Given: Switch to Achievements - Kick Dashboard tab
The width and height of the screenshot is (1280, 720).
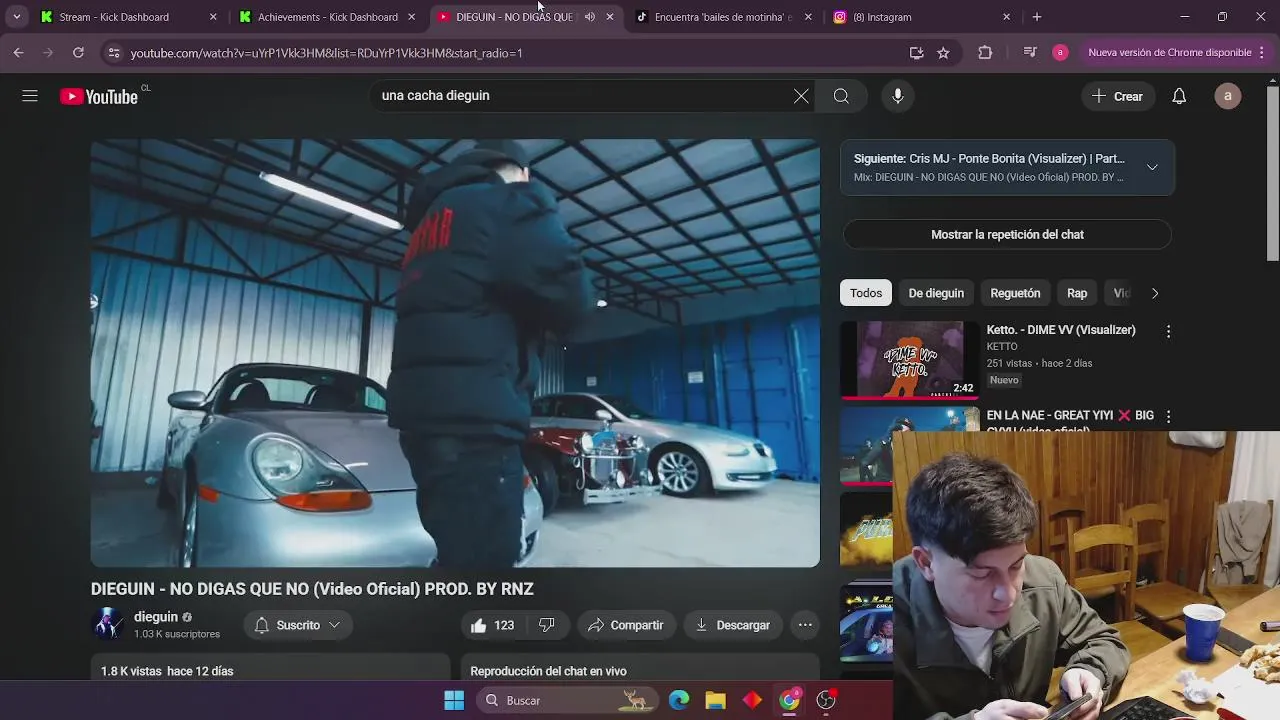Looking at the screenshot, I should pos(328,17).
